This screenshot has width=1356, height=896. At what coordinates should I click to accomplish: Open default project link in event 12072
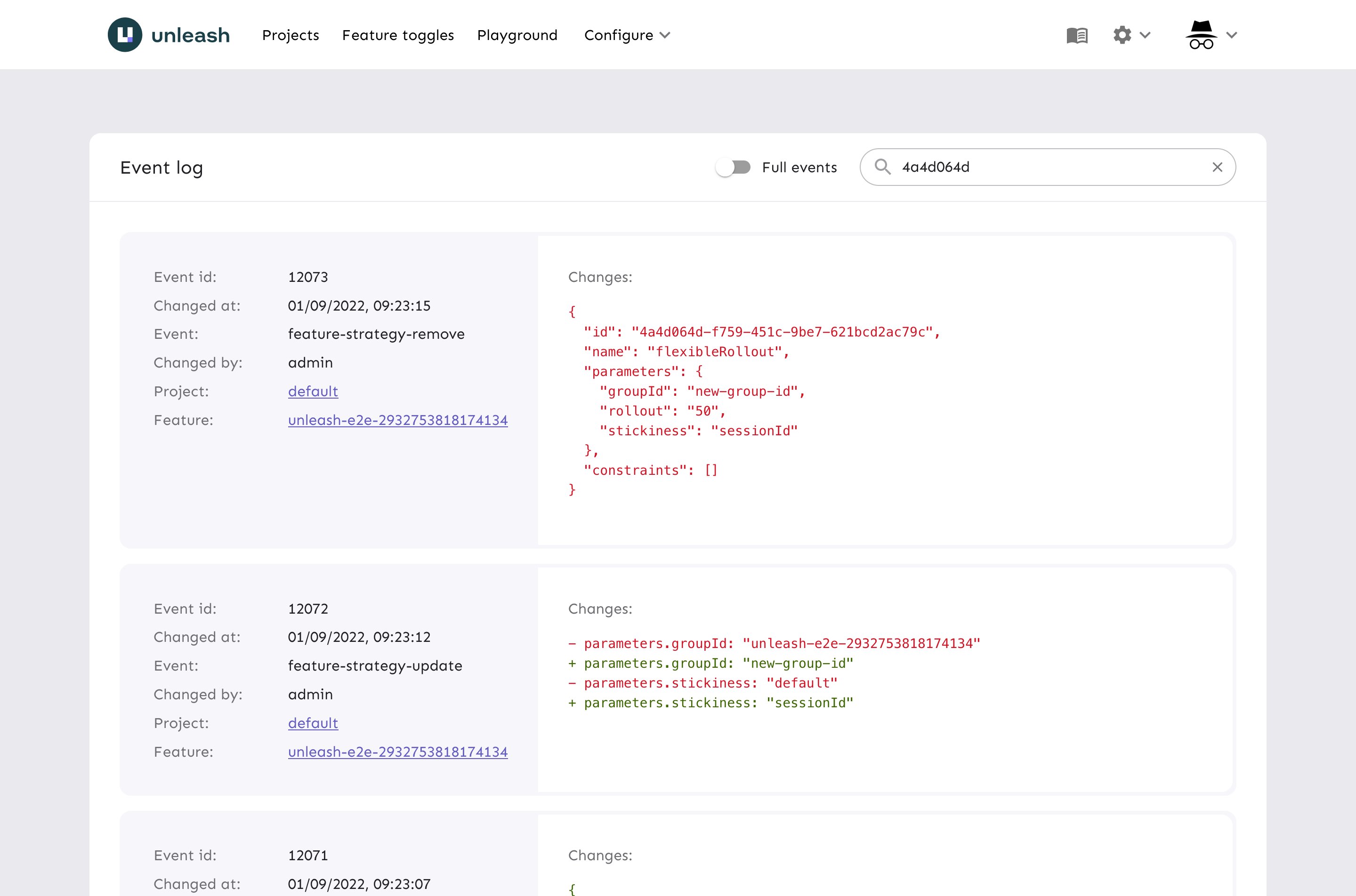313,723
